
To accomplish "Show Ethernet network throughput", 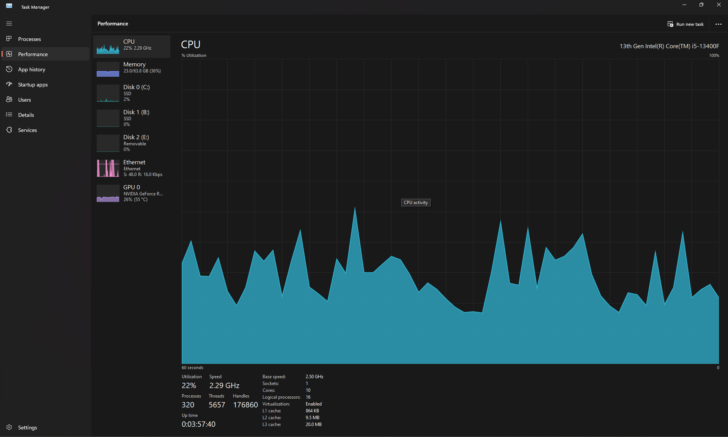I will 132,167.
